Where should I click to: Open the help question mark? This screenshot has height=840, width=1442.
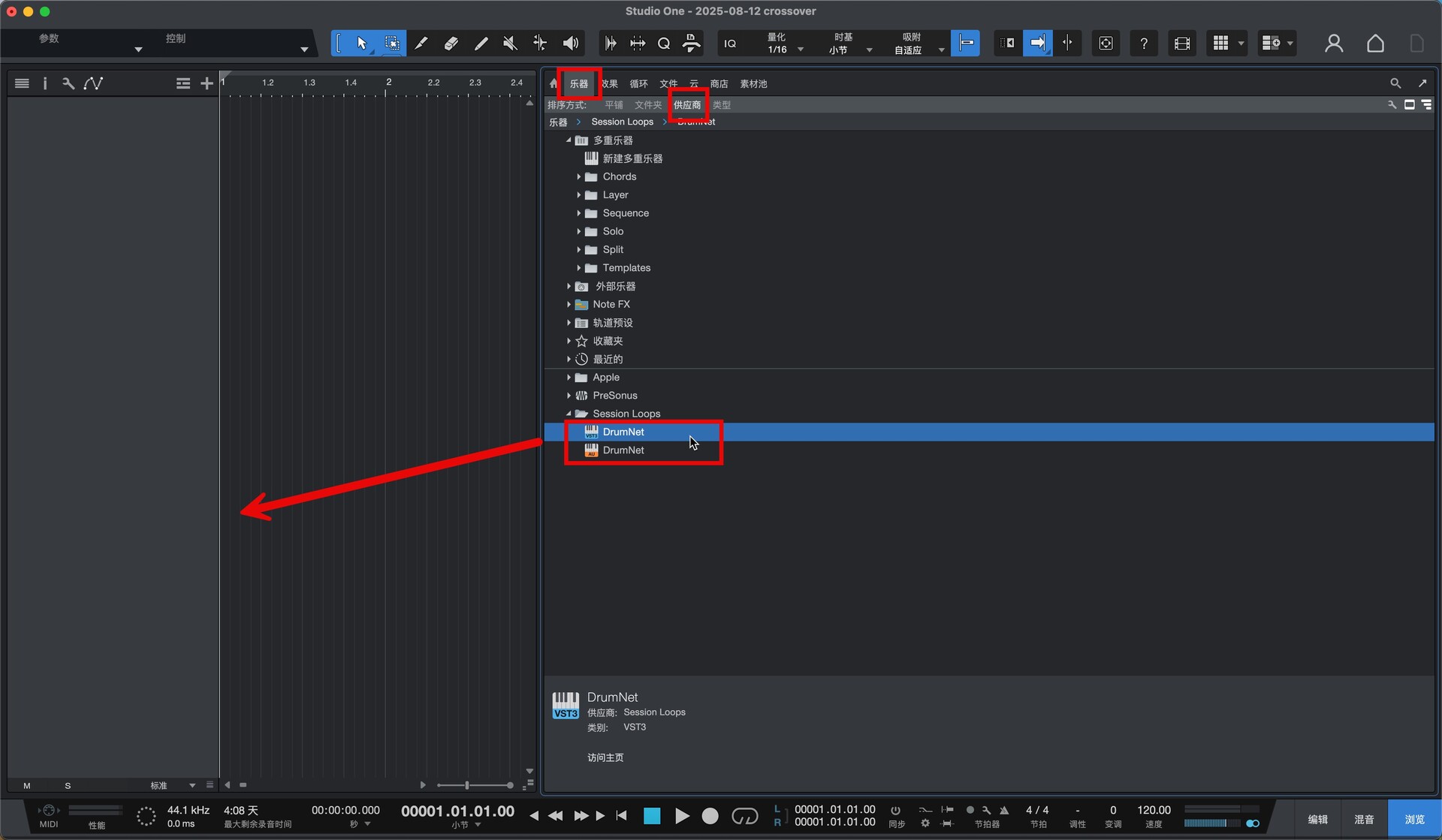click(1143, 44)
